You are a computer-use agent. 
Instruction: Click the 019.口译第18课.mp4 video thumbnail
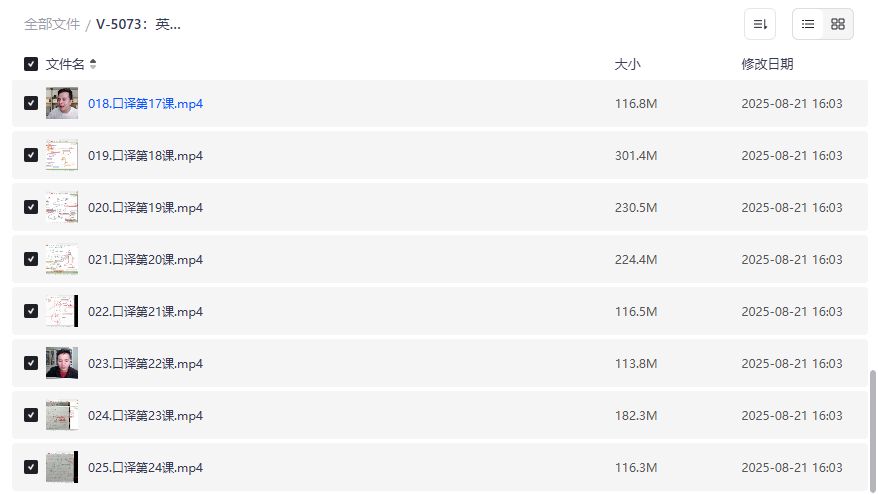click(62, 155)
